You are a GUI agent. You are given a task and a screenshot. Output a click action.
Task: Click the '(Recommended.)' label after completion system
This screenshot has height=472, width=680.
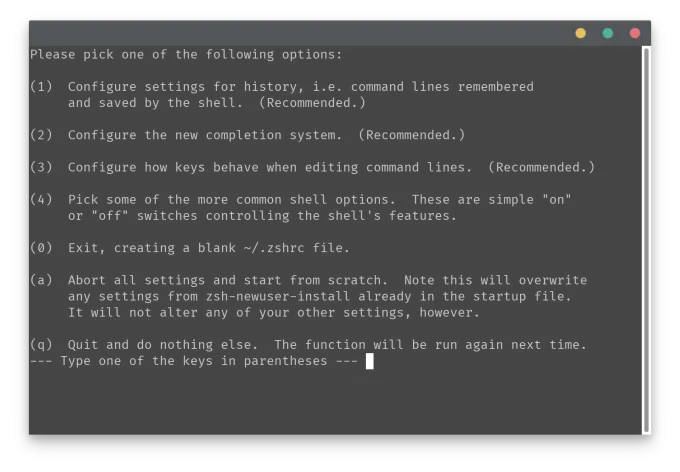tap(412, 135)
